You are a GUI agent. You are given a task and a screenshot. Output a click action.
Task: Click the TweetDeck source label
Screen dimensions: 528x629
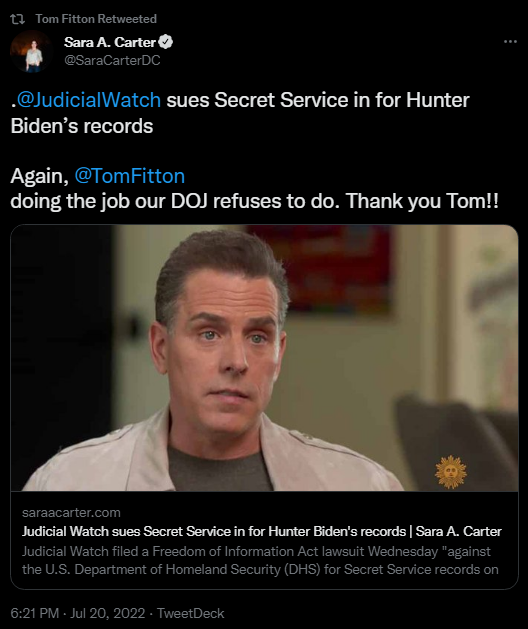pyautogui.click(x=190, y=613)
